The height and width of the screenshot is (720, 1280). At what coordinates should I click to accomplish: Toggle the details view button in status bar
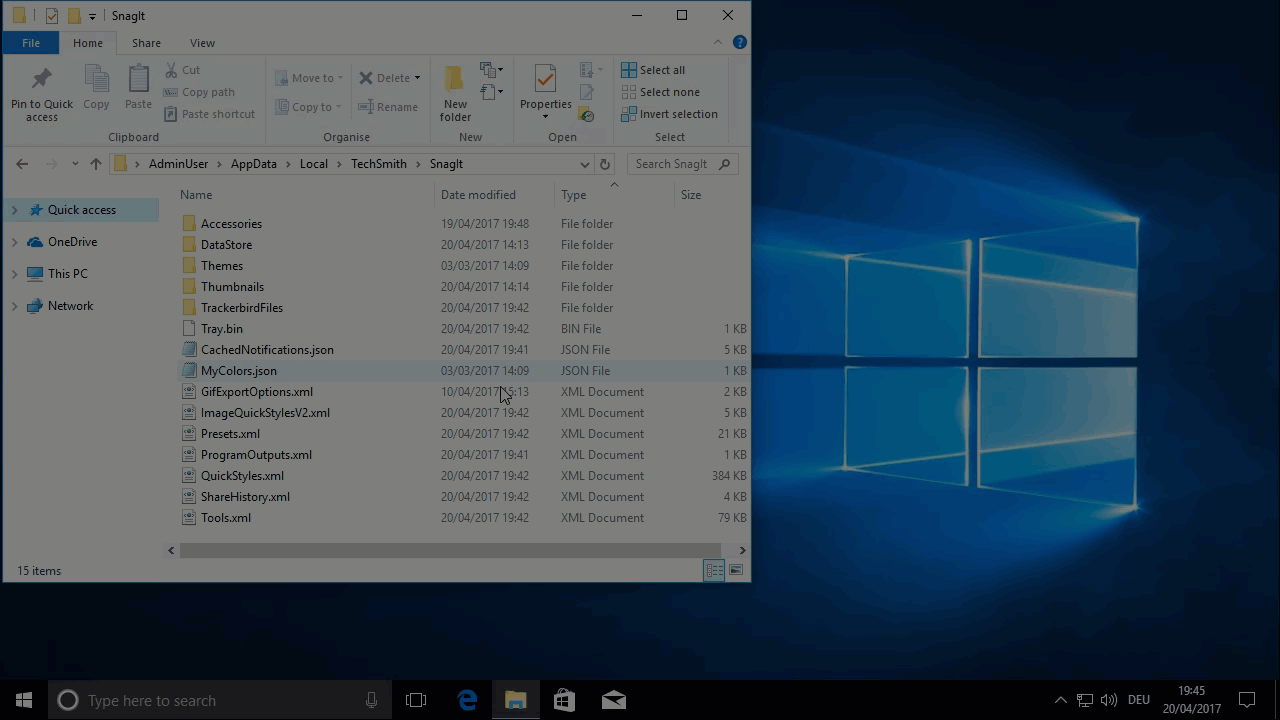(714, 570)
